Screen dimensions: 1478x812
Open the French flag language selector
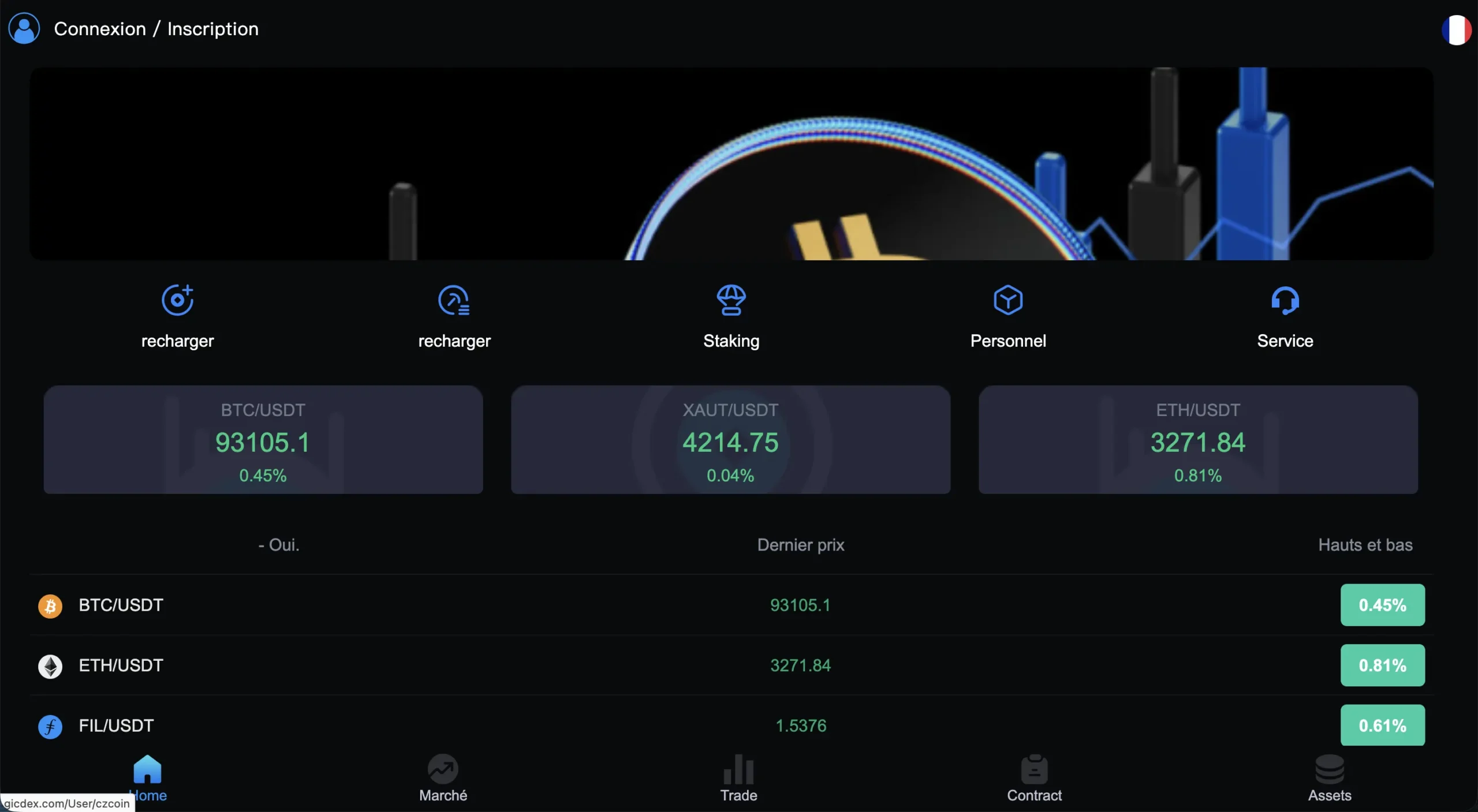point(1456,30)
